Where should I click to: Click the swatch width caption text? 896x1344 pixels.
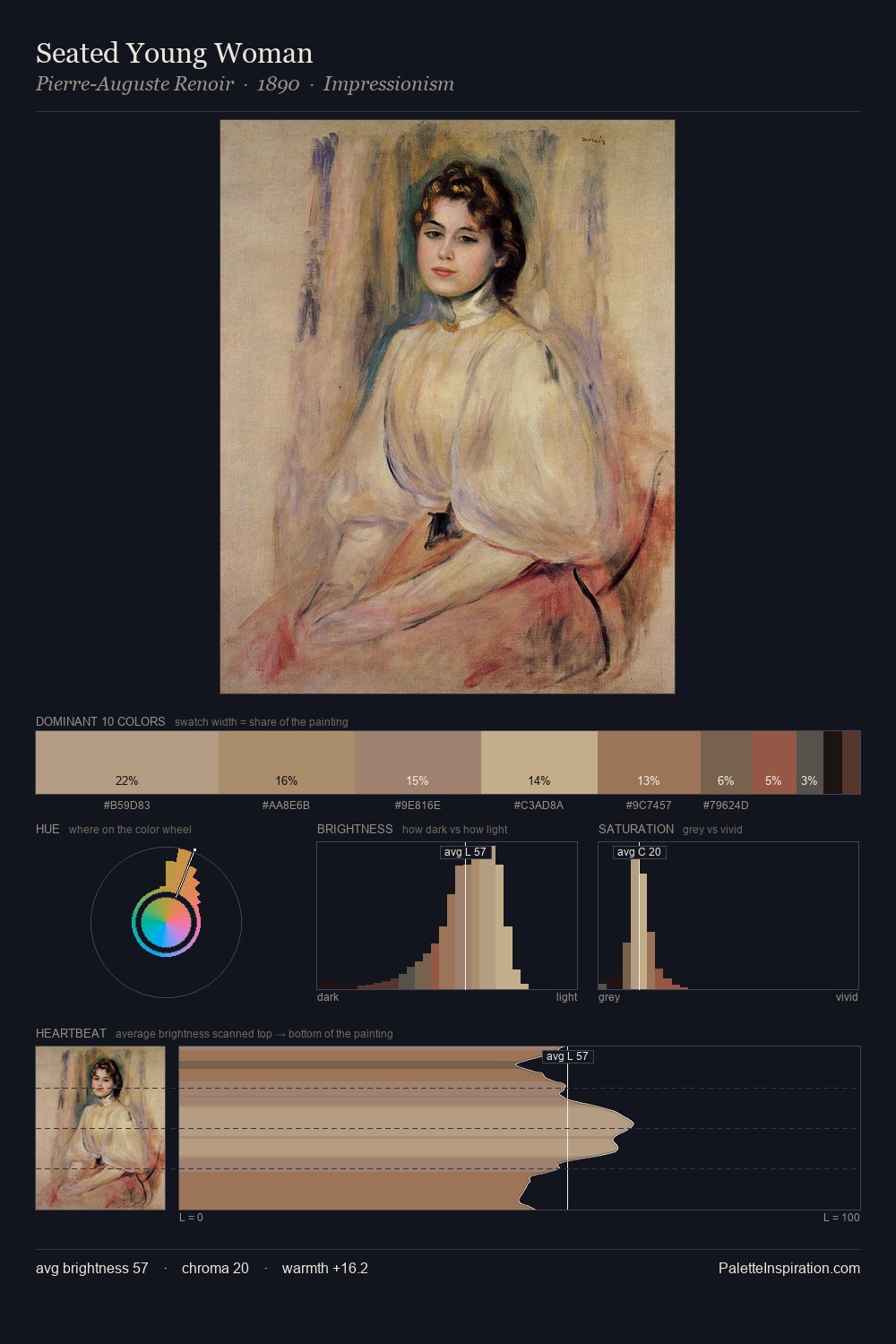(x=262, y=722)
